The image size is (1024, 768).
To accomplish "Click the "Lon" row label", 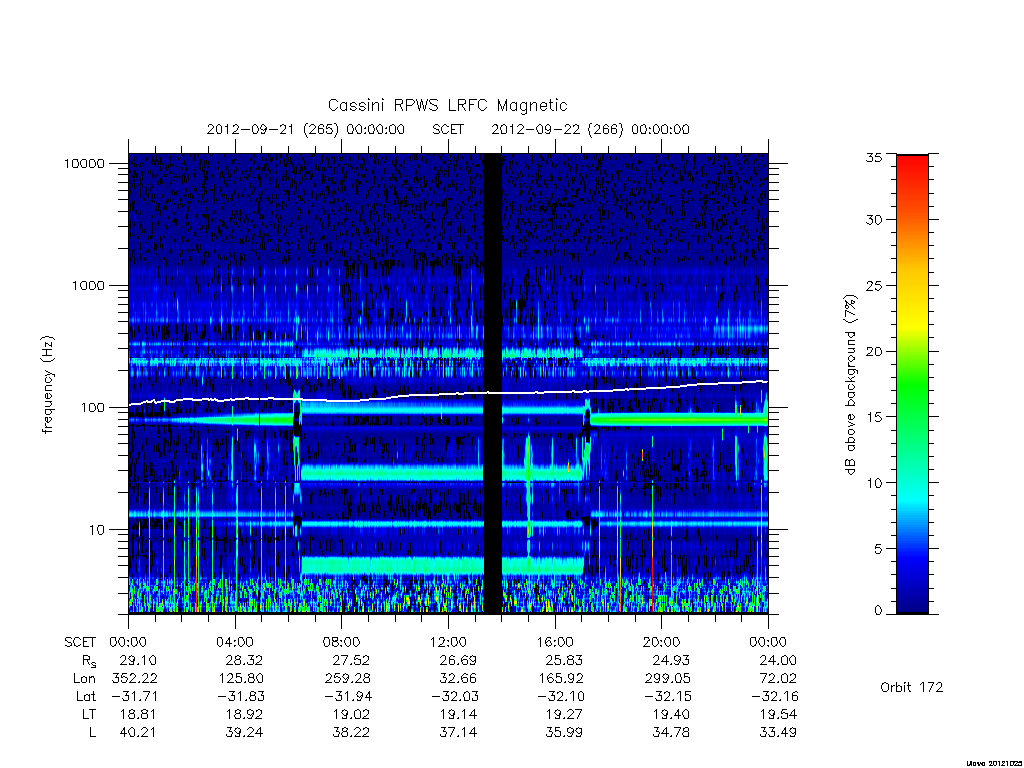I will pos(84,679).
